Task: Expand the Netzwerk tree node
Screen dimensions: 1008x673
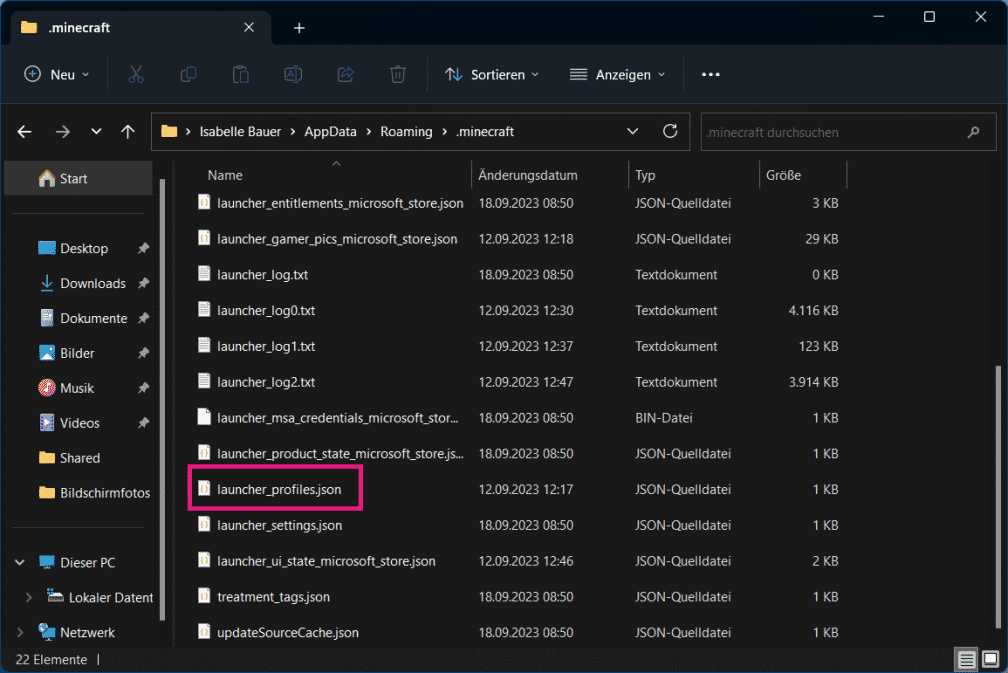Action: [x=20, y=633]
